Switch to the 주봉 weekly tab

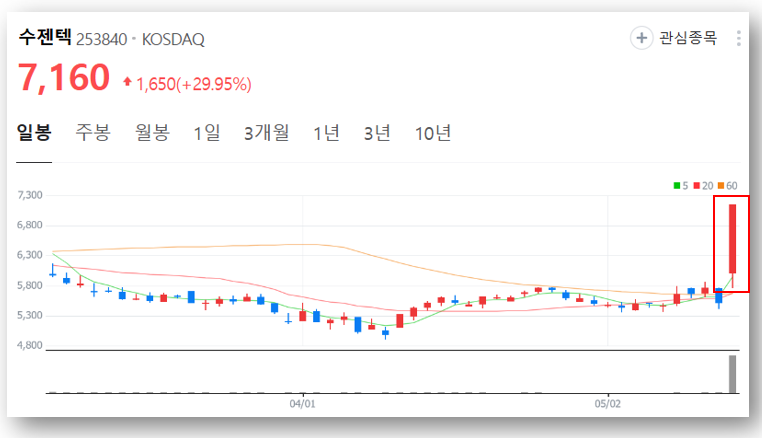93,132
